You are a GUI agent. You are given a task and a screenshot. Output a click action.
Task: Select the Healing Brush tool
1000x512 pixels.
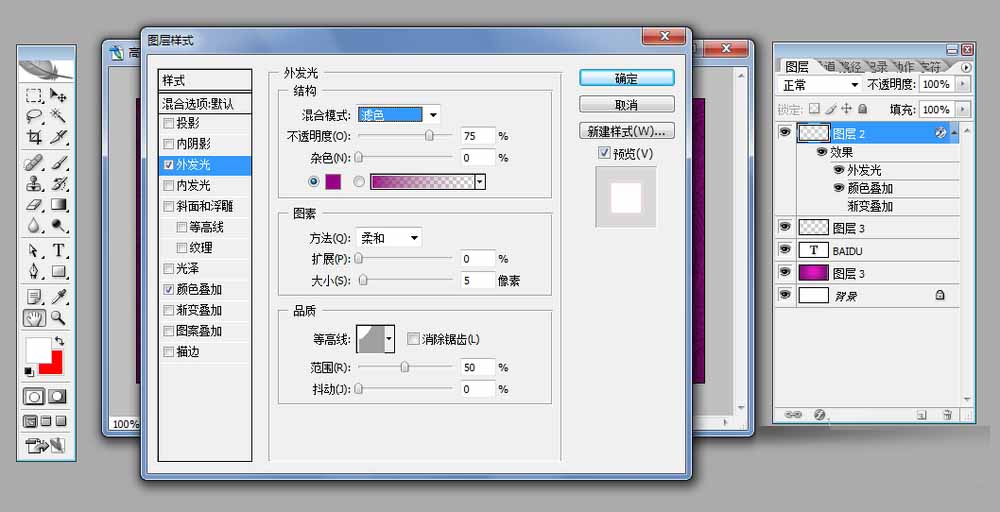click(x=34, y=163)
